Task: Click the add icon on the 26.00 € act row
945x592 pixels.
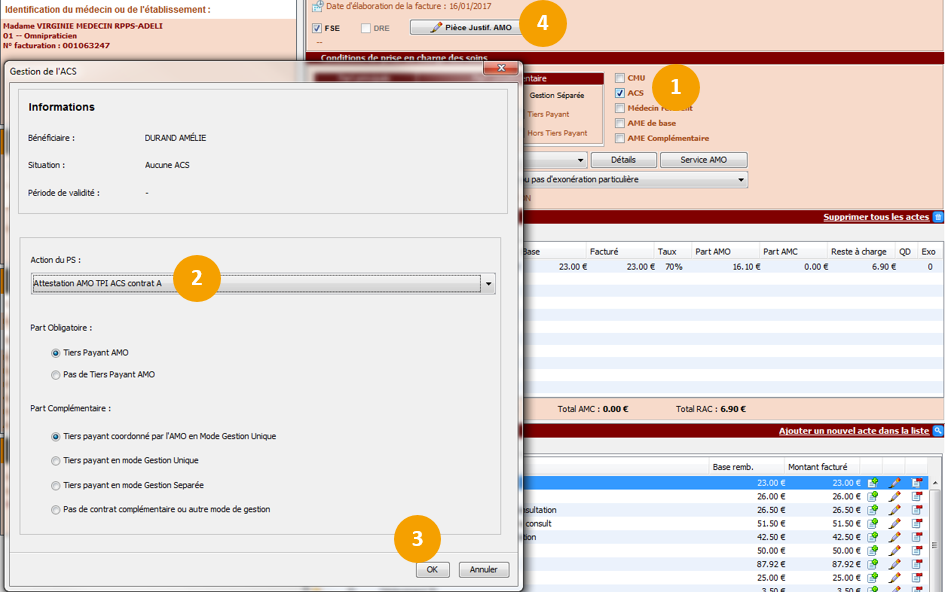Action: [x=872, y=496]
